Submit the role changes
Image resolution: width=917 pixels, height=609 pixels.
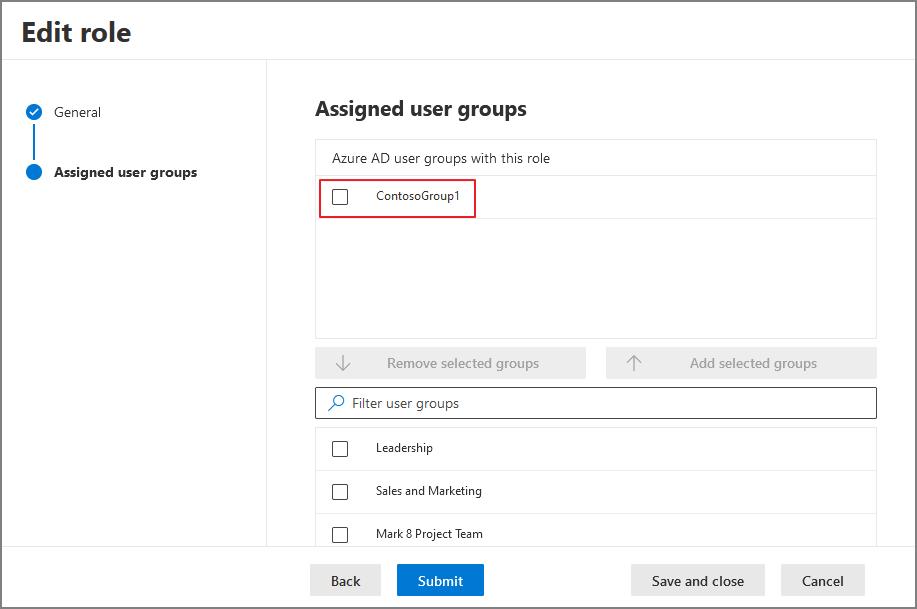[x=440, y=580]
